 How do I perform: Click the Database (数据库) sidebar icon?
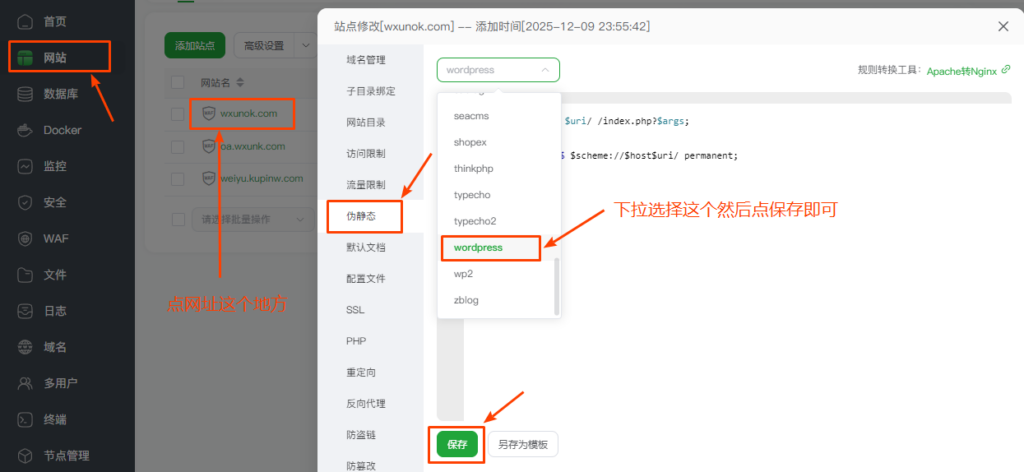tap(25, 94)
